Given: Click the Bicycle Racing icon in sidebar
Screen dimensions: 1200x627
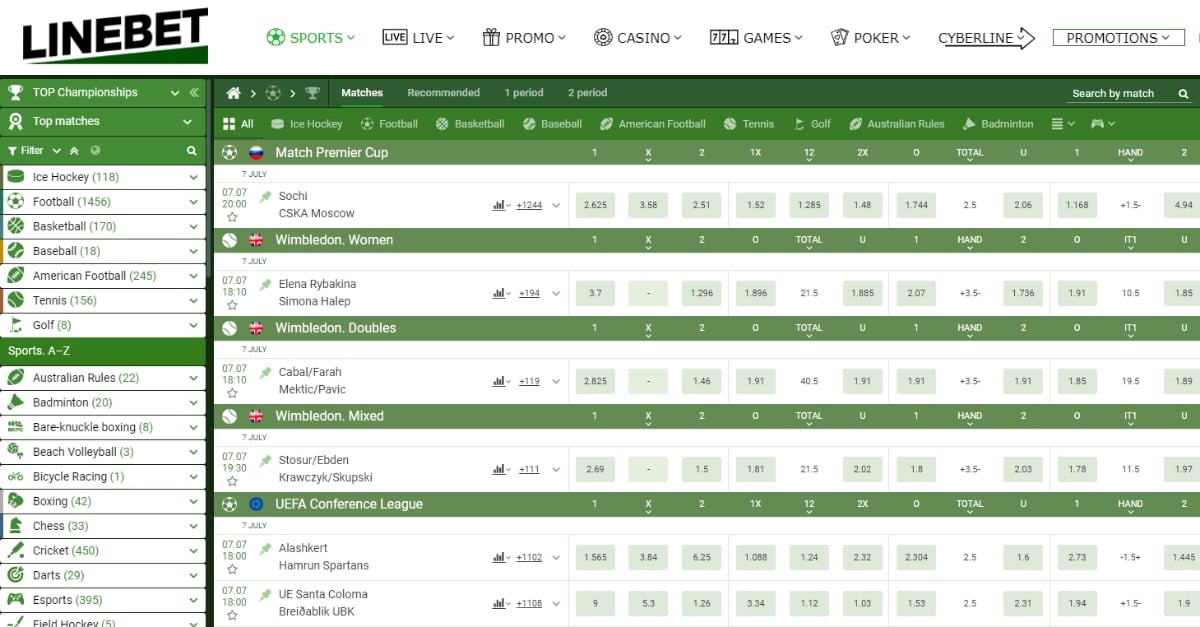Looking at the screenshot, I should pyautogui.click(x=16, y=477).
